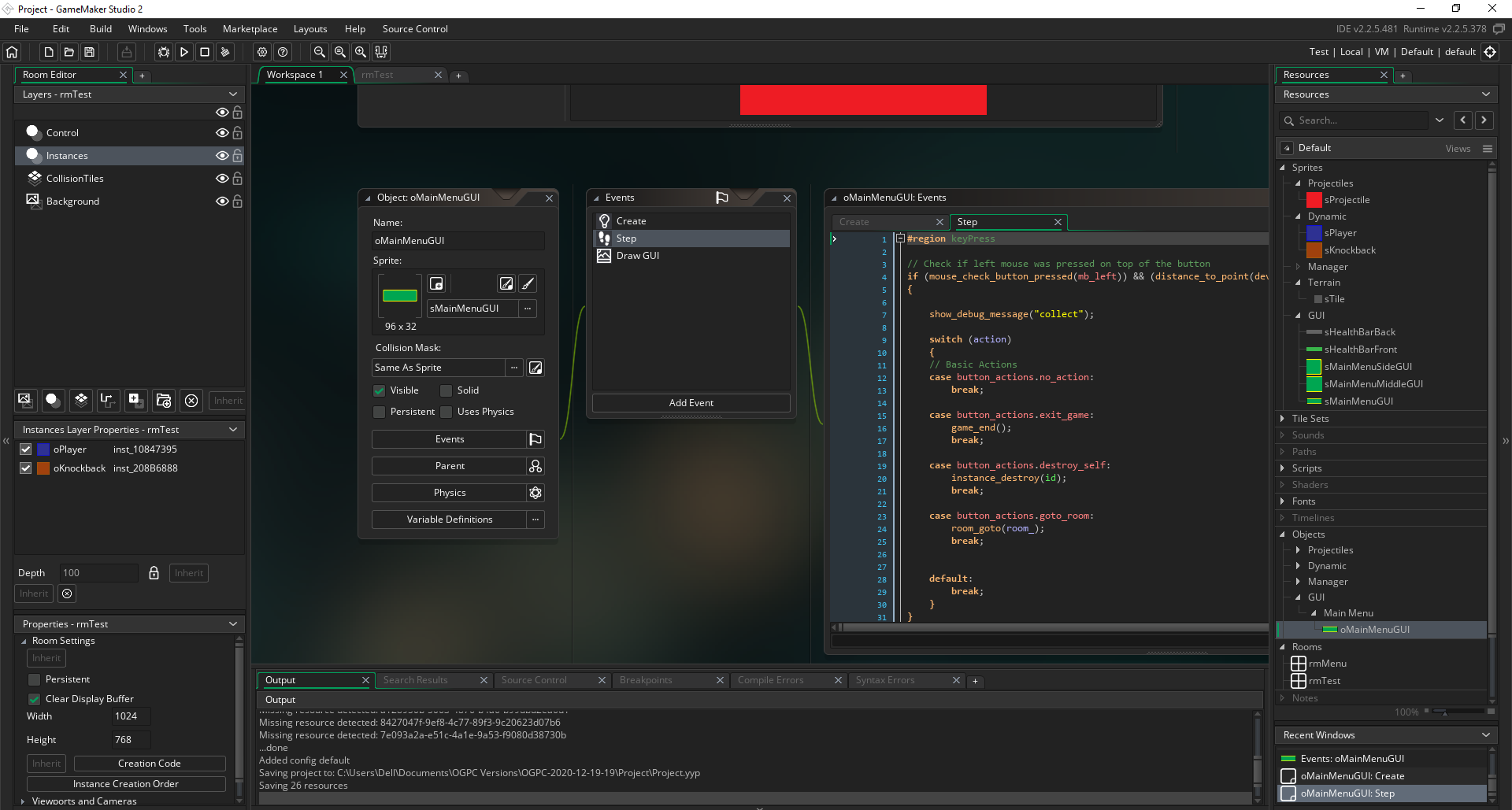Clean the project cache with the broom icon
The image size is (1512, 810).
(x=225, y=52)
